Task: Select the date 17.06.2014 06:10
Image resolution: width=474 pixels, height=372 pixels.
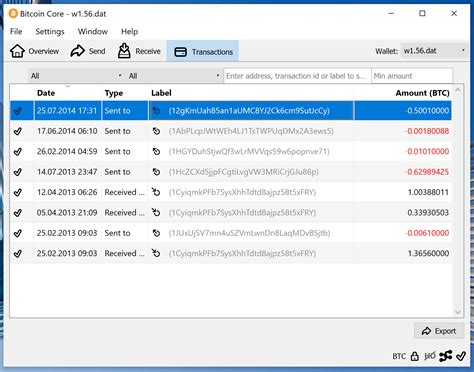Action: [x=67, y=131]
